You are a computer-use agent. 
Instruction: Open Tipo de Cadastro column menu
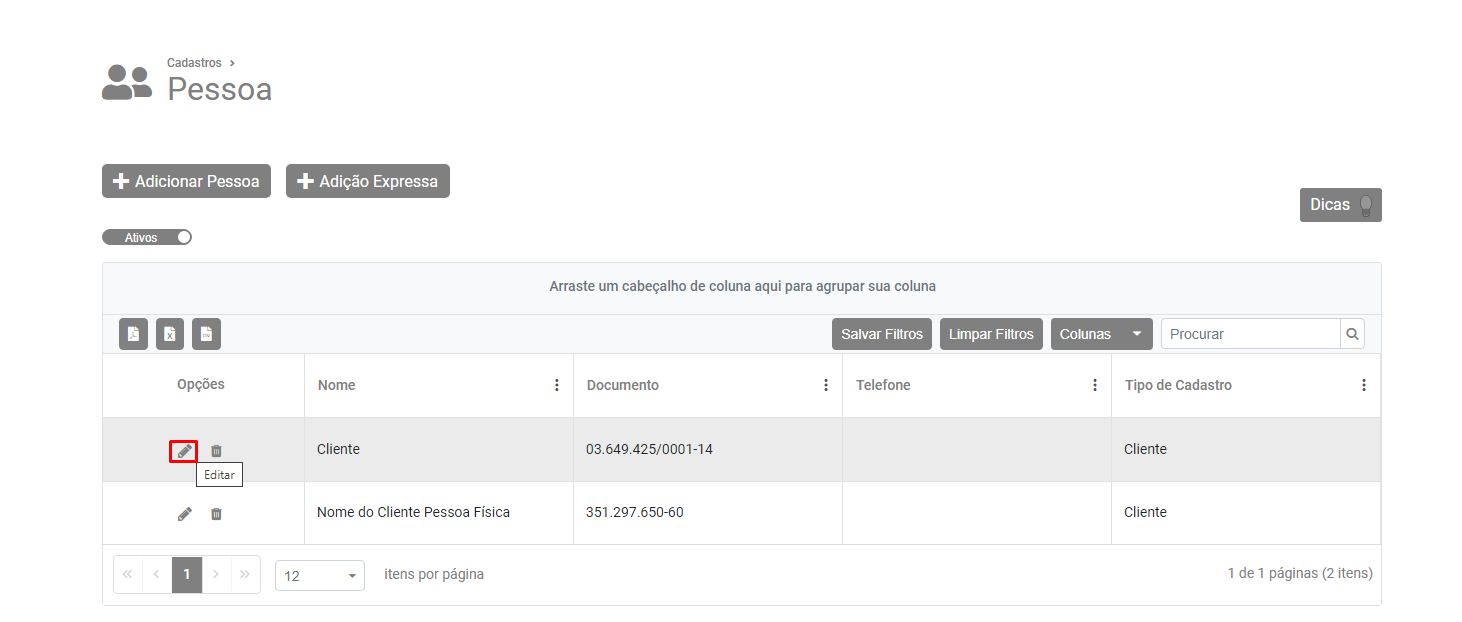(1364, 385)
